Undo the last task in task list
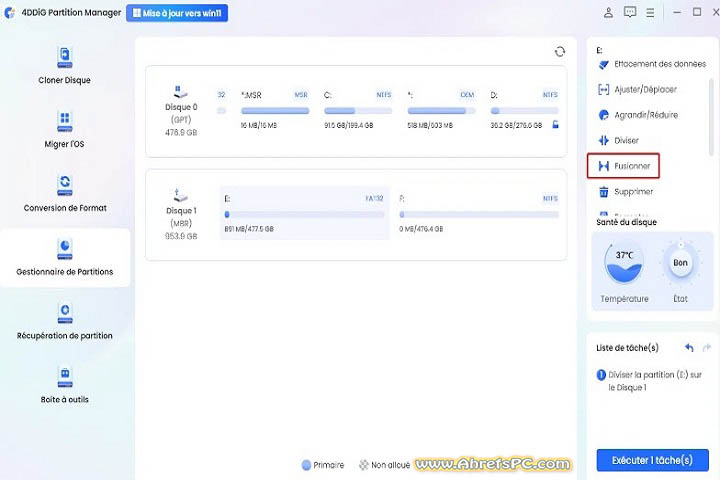The image size is (720, 480). [689, 348]
